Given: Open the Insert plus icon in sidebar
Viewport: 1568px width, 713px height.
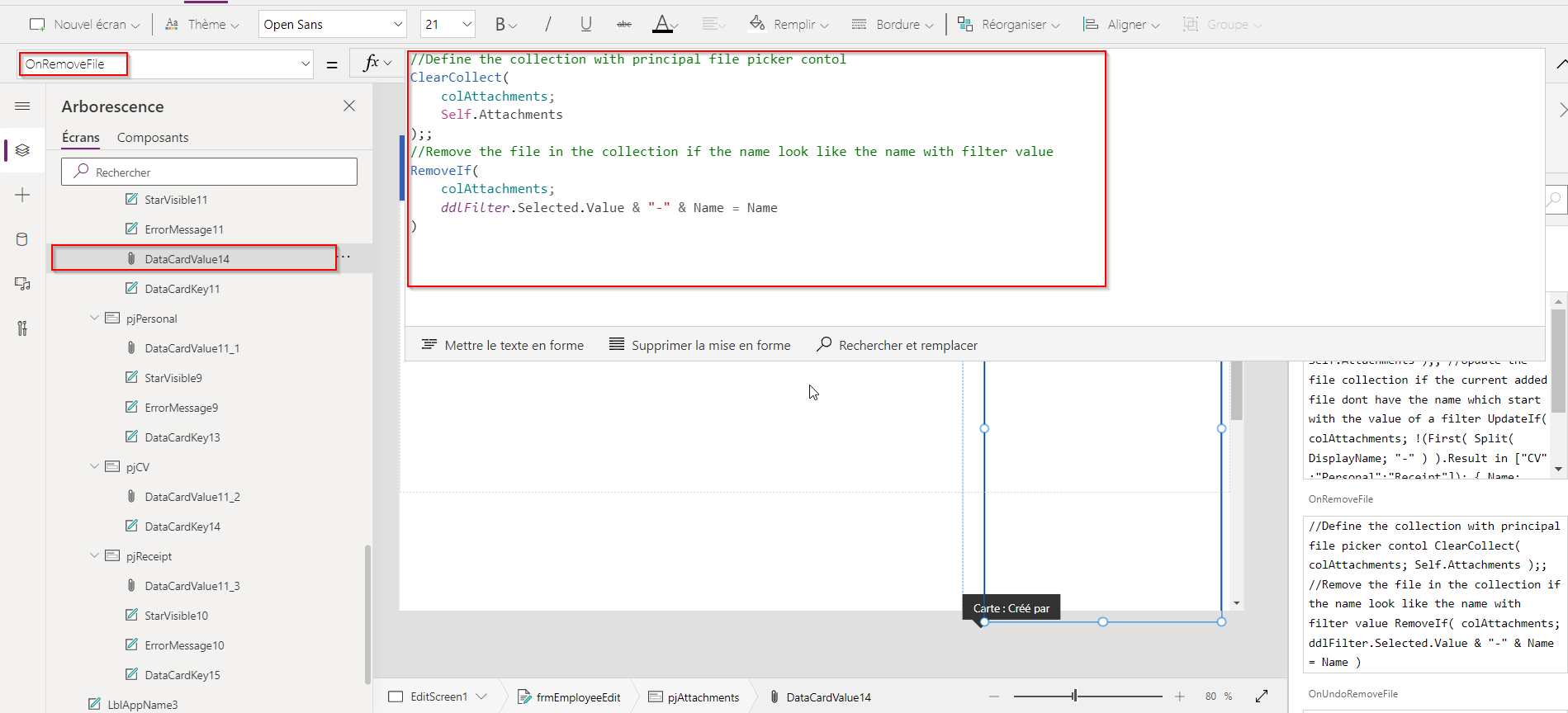Looking at the screenshot, I should pyautogui.click(x=22, y=196).
